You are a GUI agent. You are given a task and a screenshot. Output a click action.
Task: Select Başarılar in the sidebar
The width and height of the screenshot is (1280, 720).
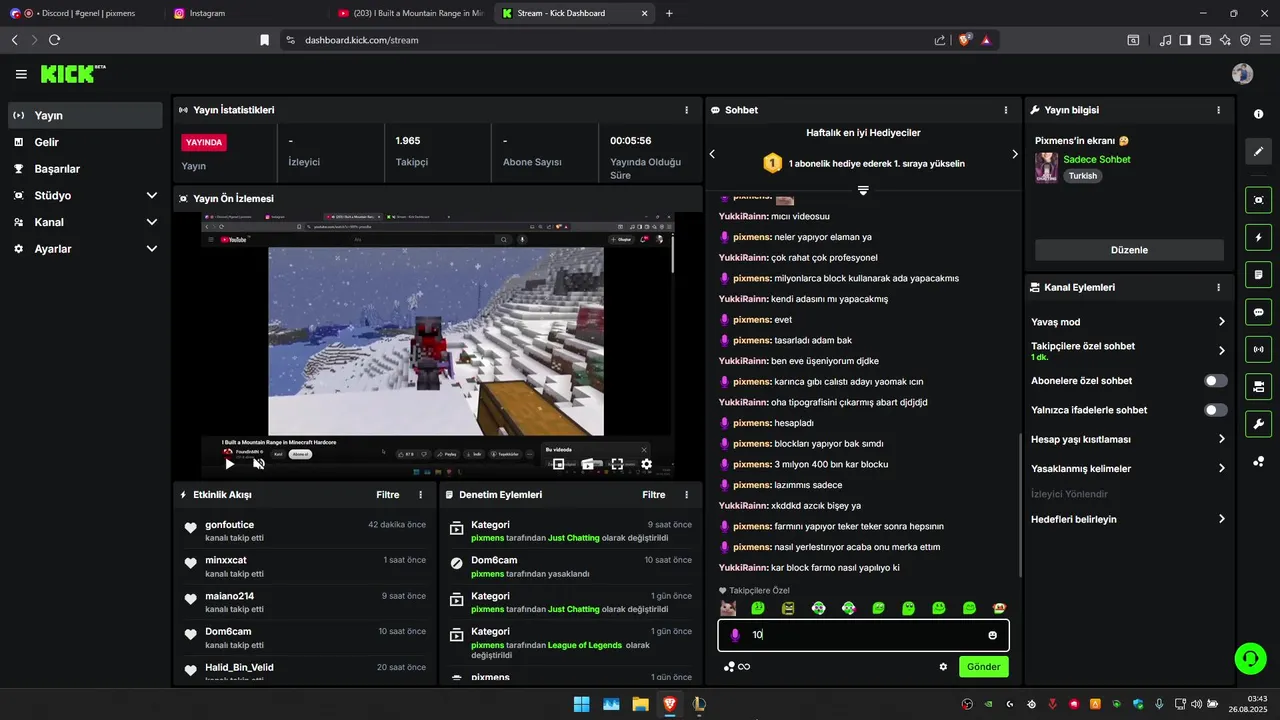[x=85, y=169]
